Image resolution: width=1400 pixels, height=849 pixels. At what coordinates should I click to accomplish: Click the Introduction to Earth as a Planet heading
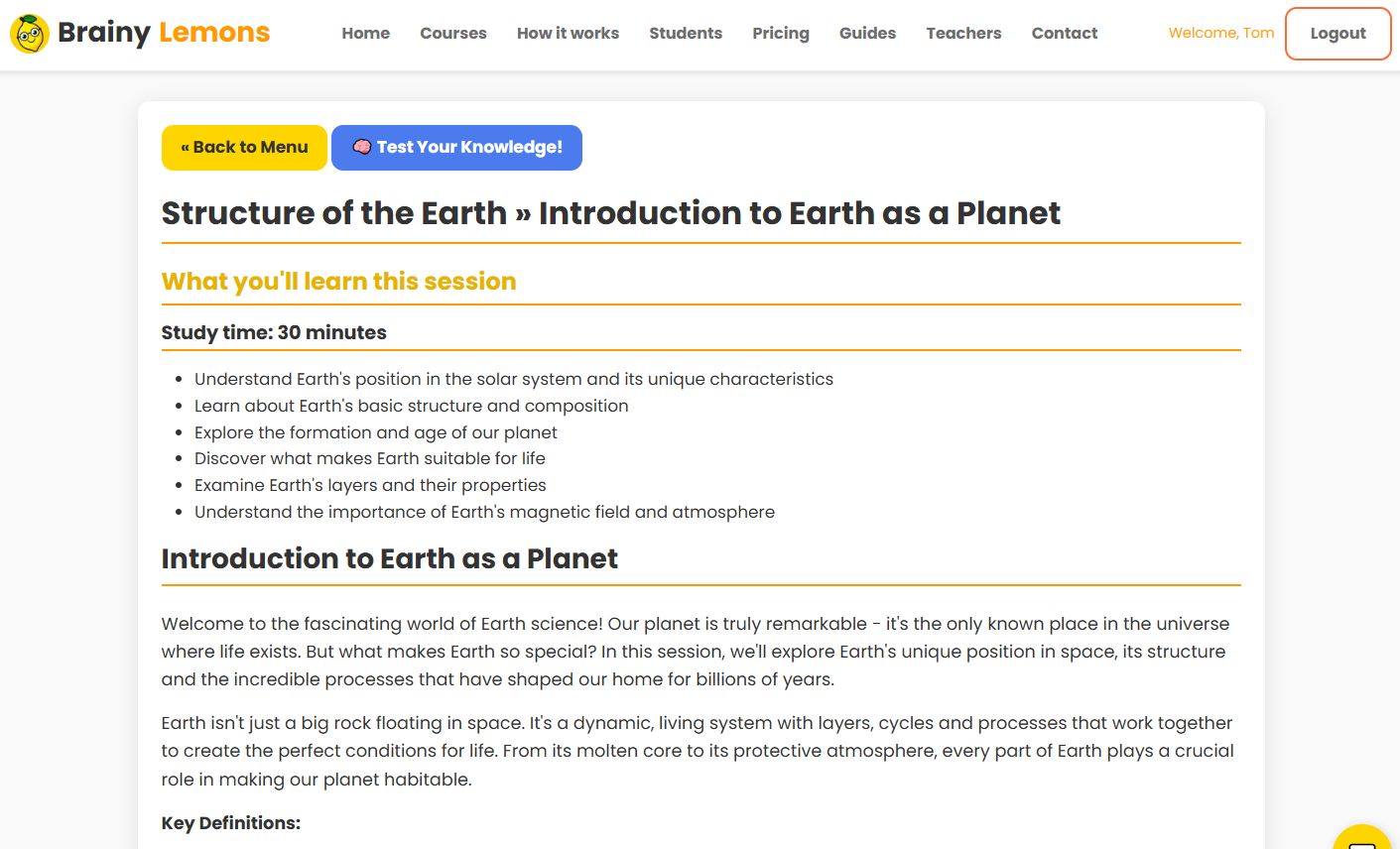tap(389, 558)
